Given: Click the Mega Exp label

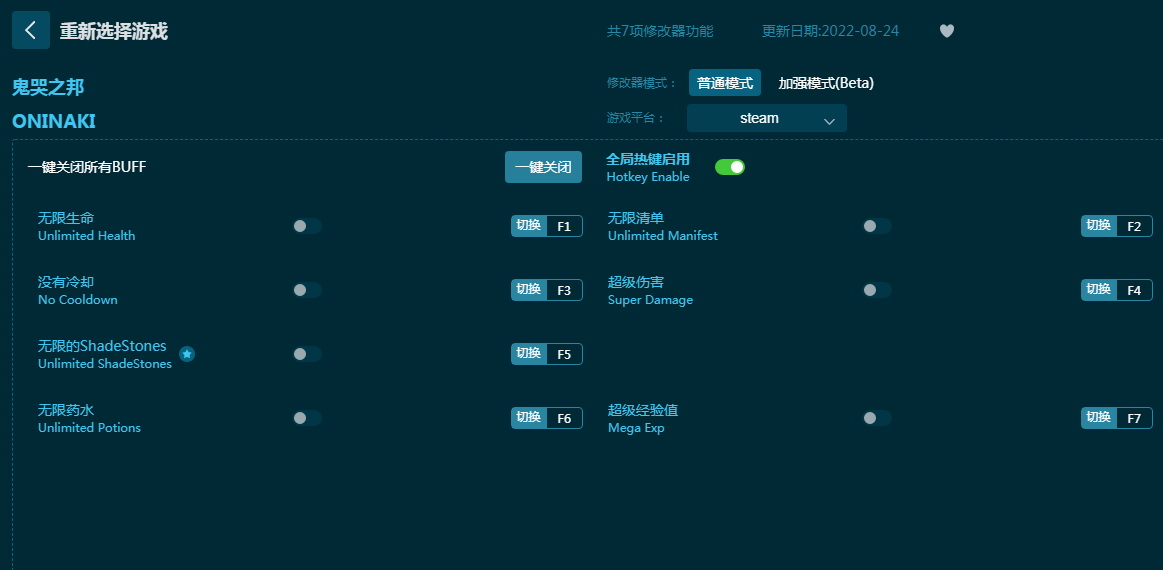Looking at the screenshot, I should pyautogui.click(x=636, y=428).
